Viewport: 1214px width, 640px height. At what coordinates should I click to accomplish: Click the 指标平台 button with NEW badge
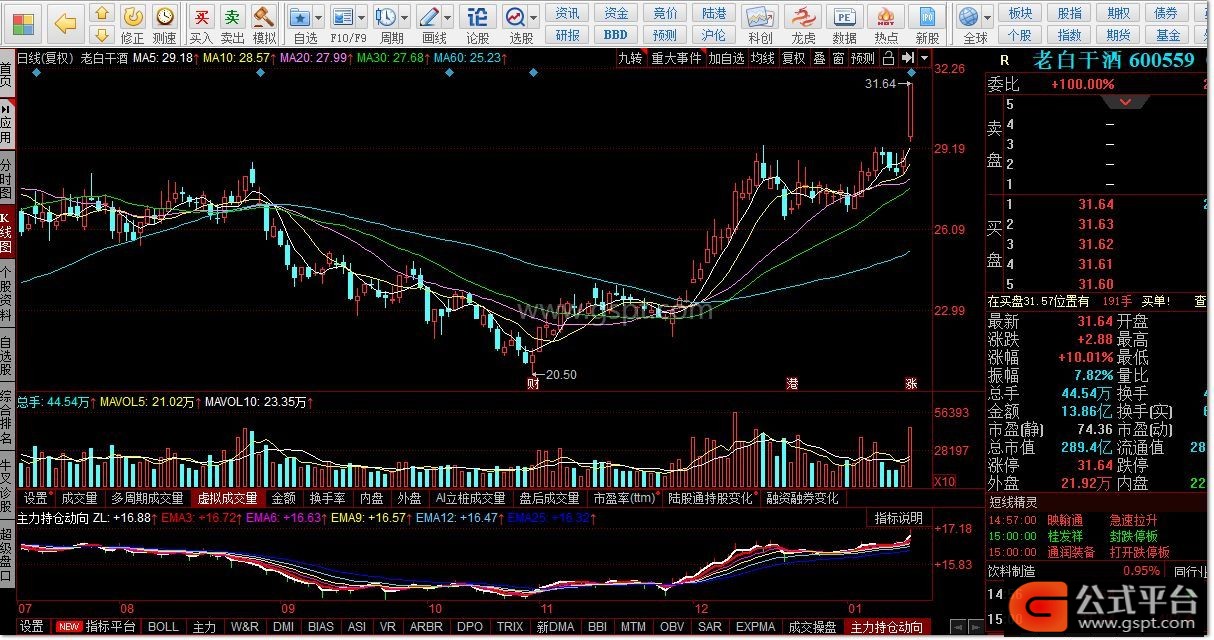pos(97,627)
